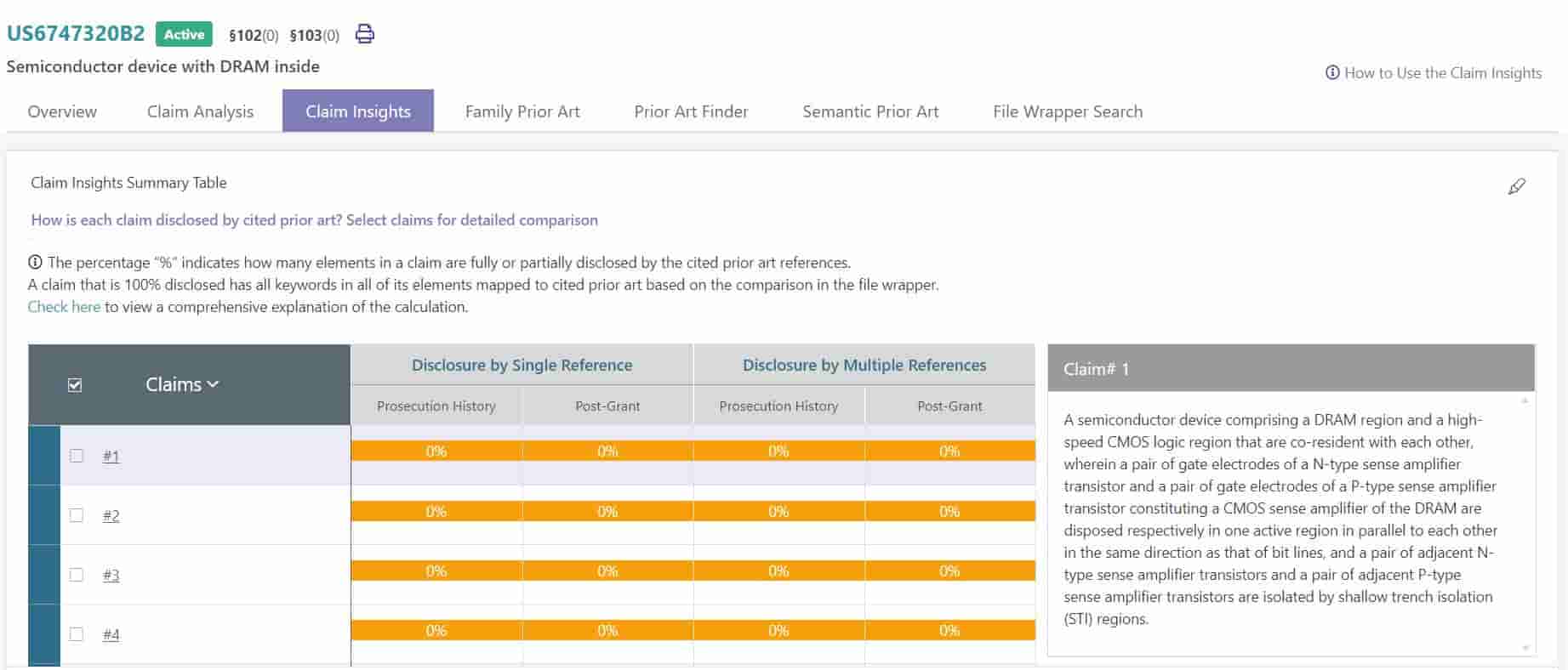1568x670 pixels.
Task: Check the box for claim #3
Action: click(x=77, y=574)
